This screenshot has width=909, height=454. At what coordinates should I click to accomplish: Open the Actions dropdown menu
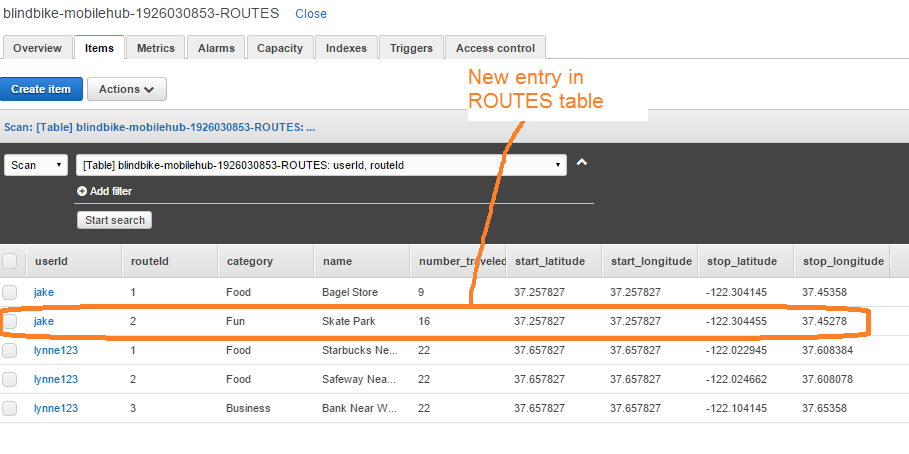126,89
